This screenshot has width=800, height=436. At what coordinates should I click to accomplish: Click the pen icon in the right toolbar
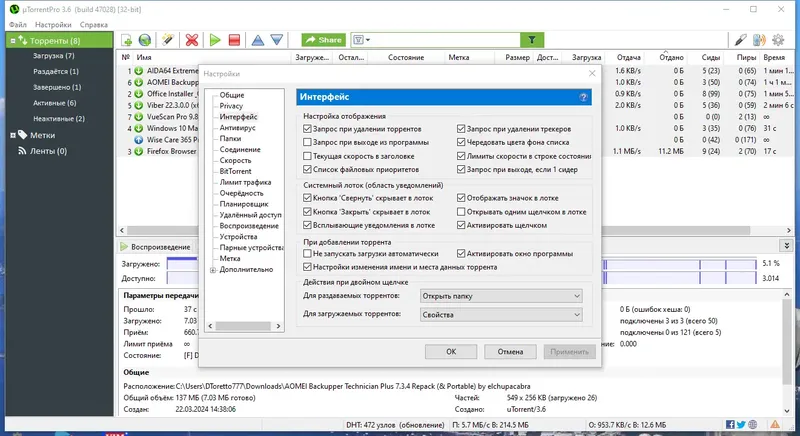pos(740,40)
